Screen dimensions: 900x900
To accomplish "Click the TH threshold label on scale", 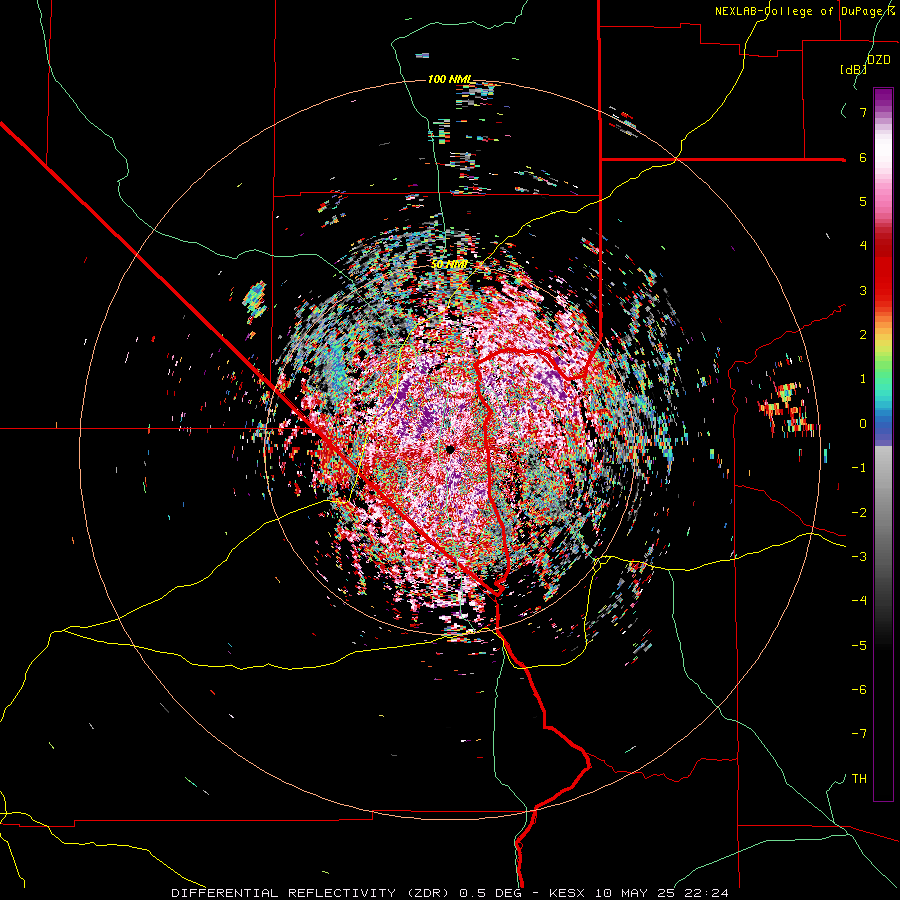I will [x=859, y=779].
